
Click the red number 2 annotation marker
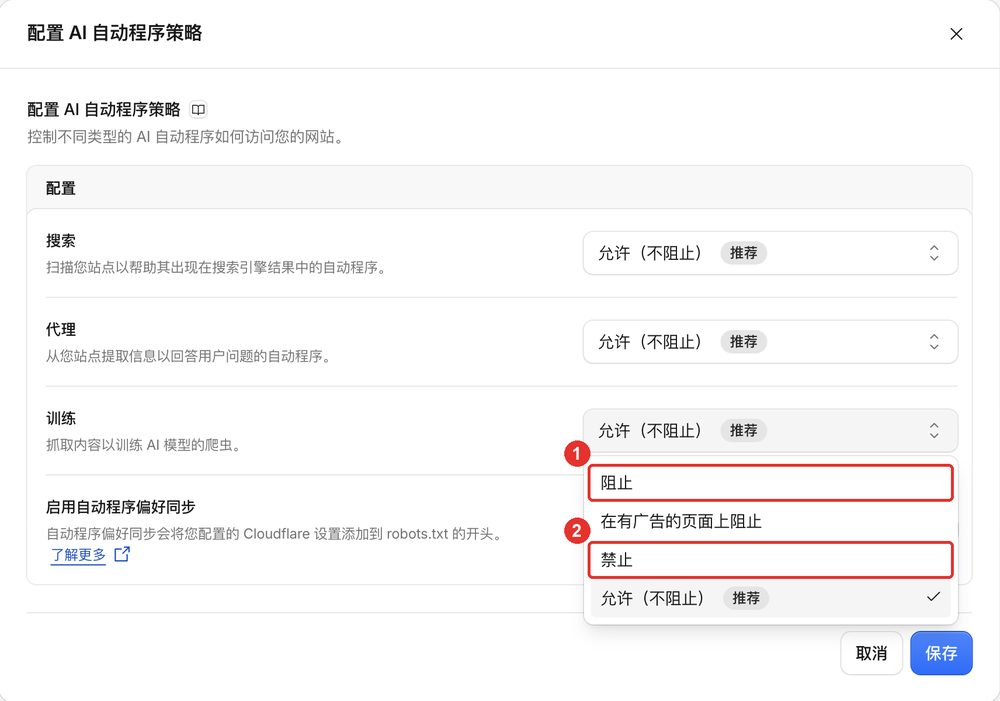tap(577, 531)
